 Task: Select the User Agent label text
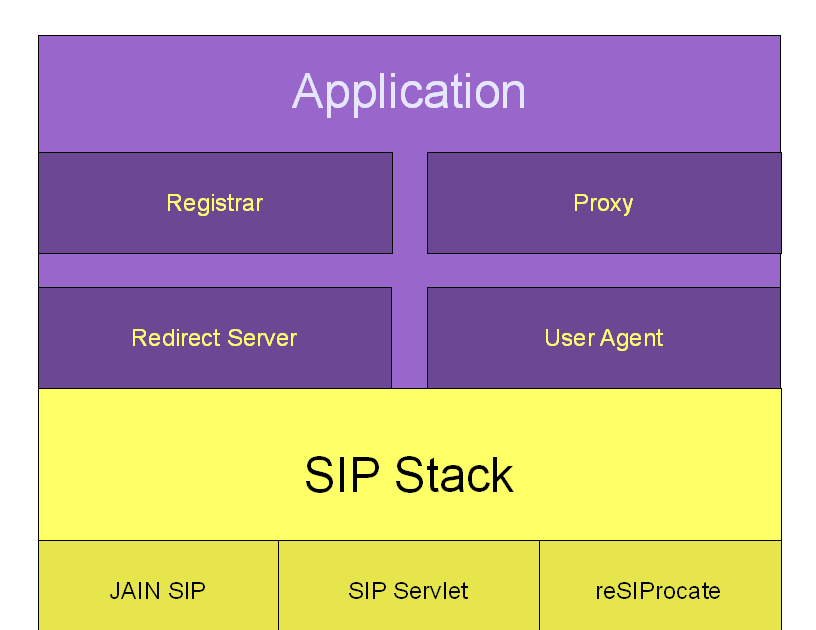pos(603,338)
